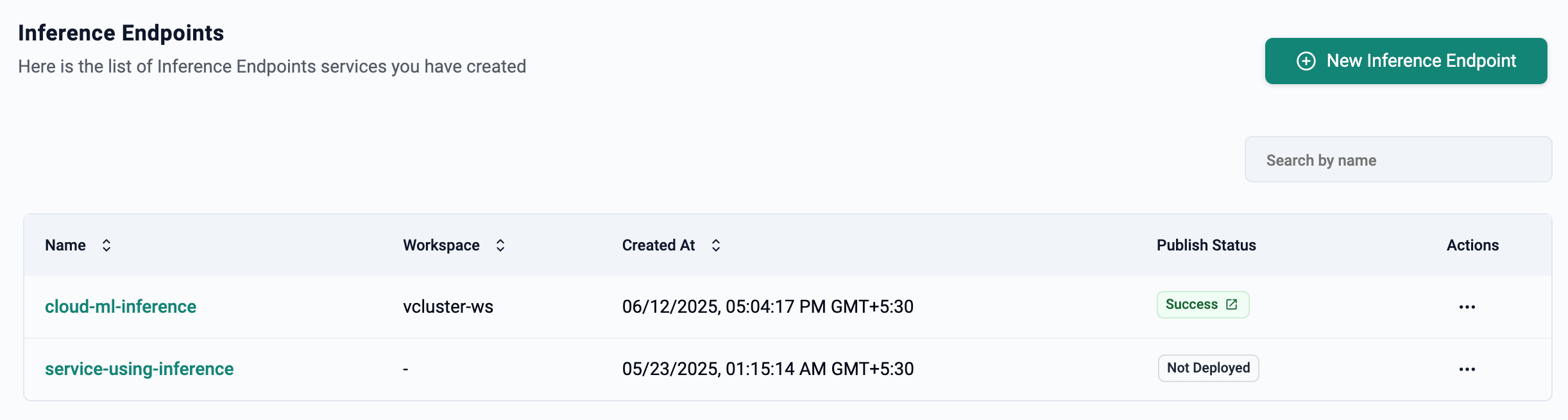This screenshot has height=420, width=1568.
Task: Select the vcluster-ws workspace cell
Action: pos(448,306)
